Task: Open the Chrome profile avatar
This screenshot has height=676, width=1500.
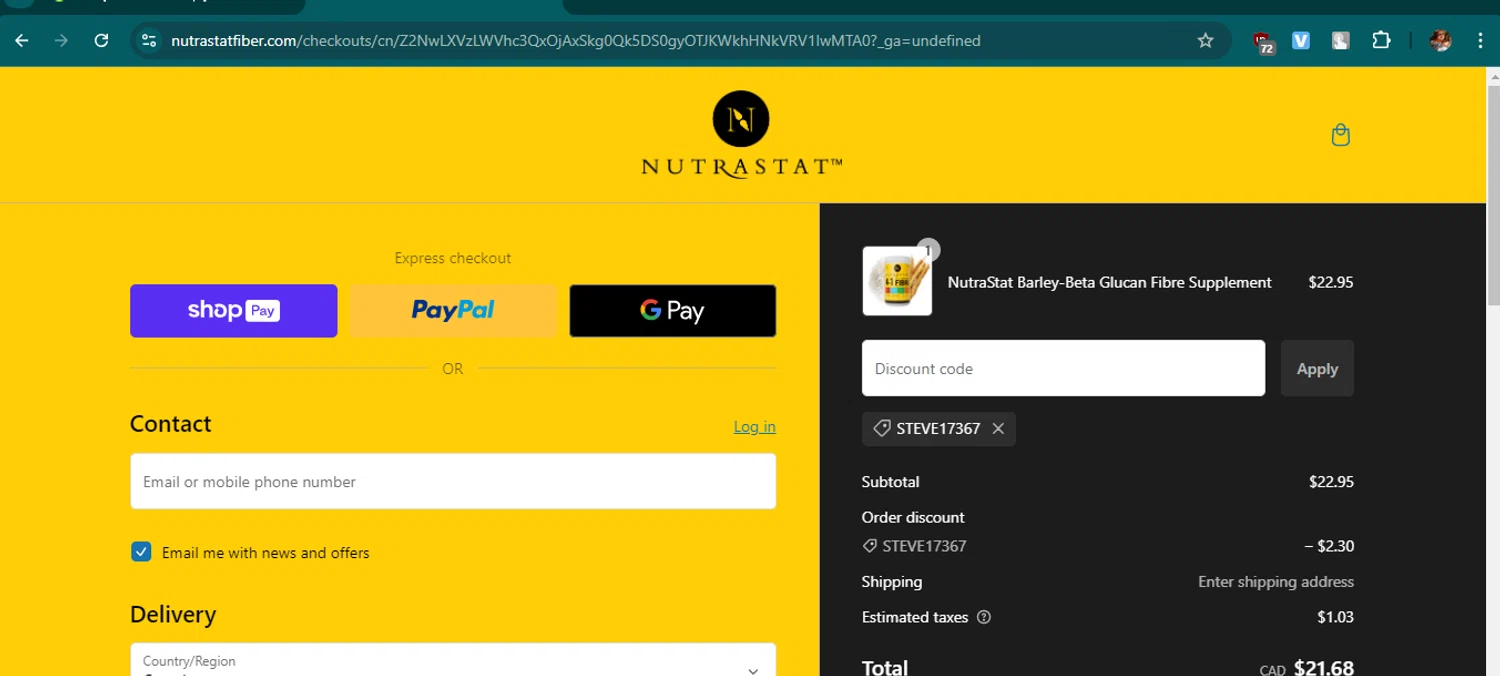Action: (1440, 41)
